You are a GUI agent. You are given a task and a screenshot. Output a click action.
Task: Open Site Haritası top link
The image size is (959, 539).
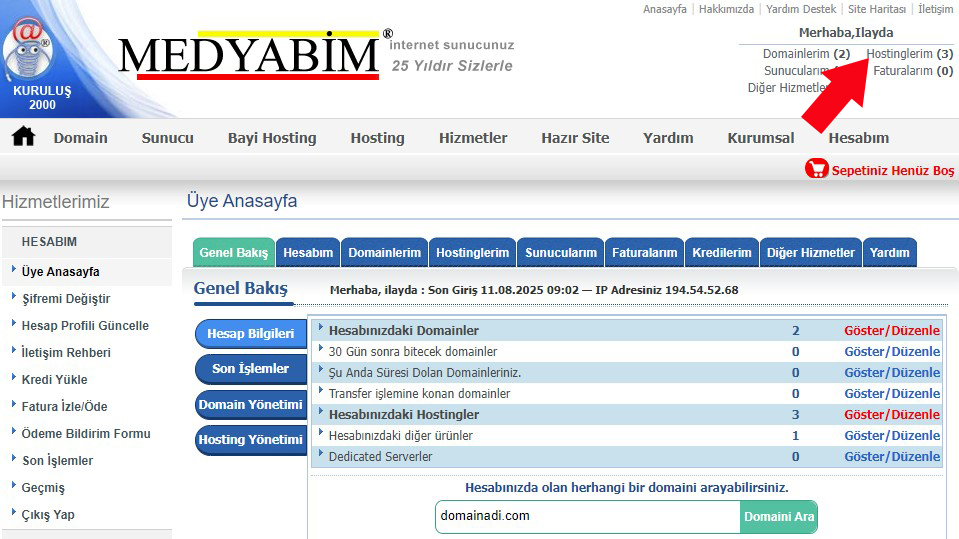[876, 9]
